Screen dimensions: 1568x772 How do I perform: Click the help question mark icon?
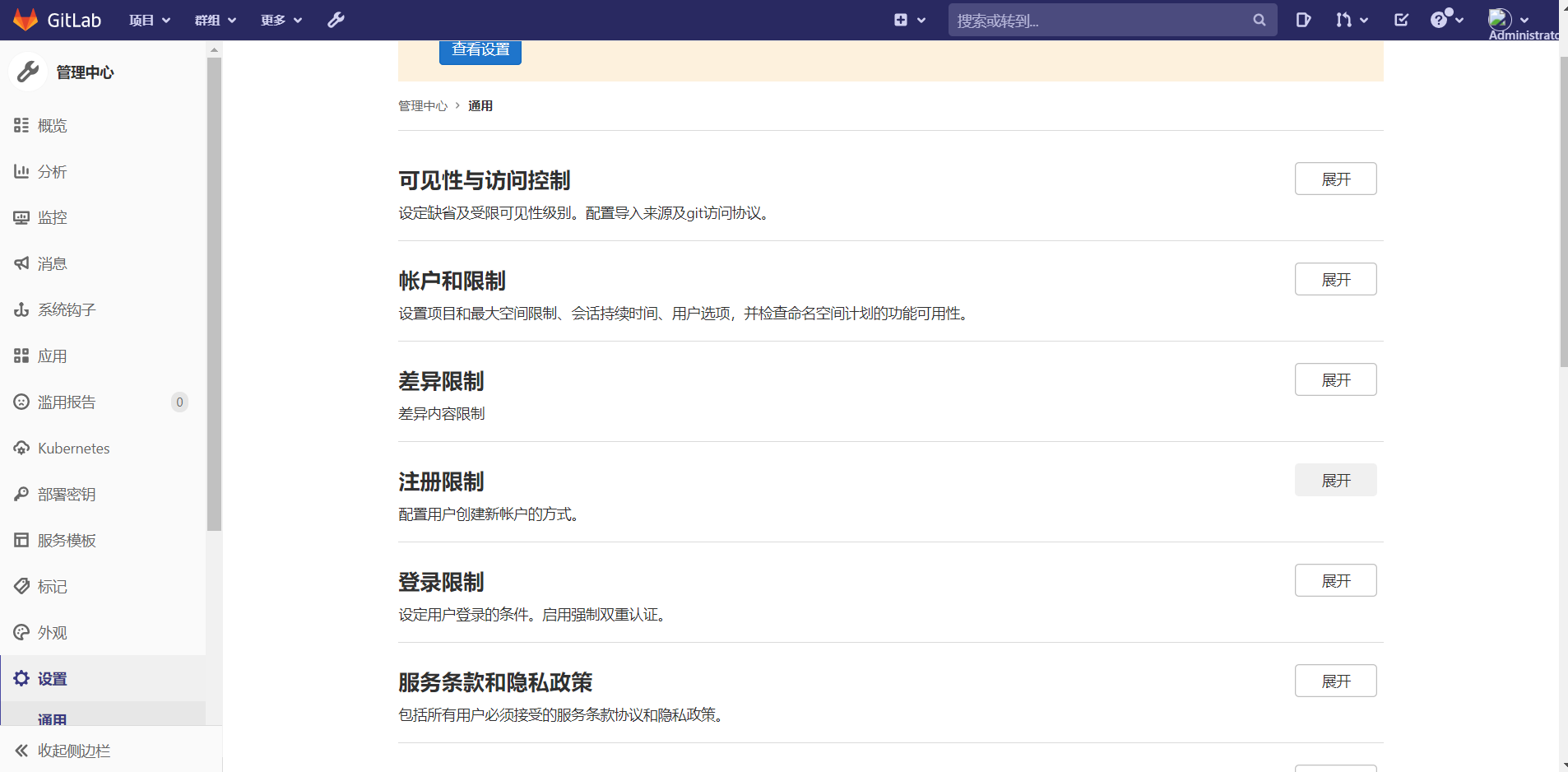point(1439,20)
